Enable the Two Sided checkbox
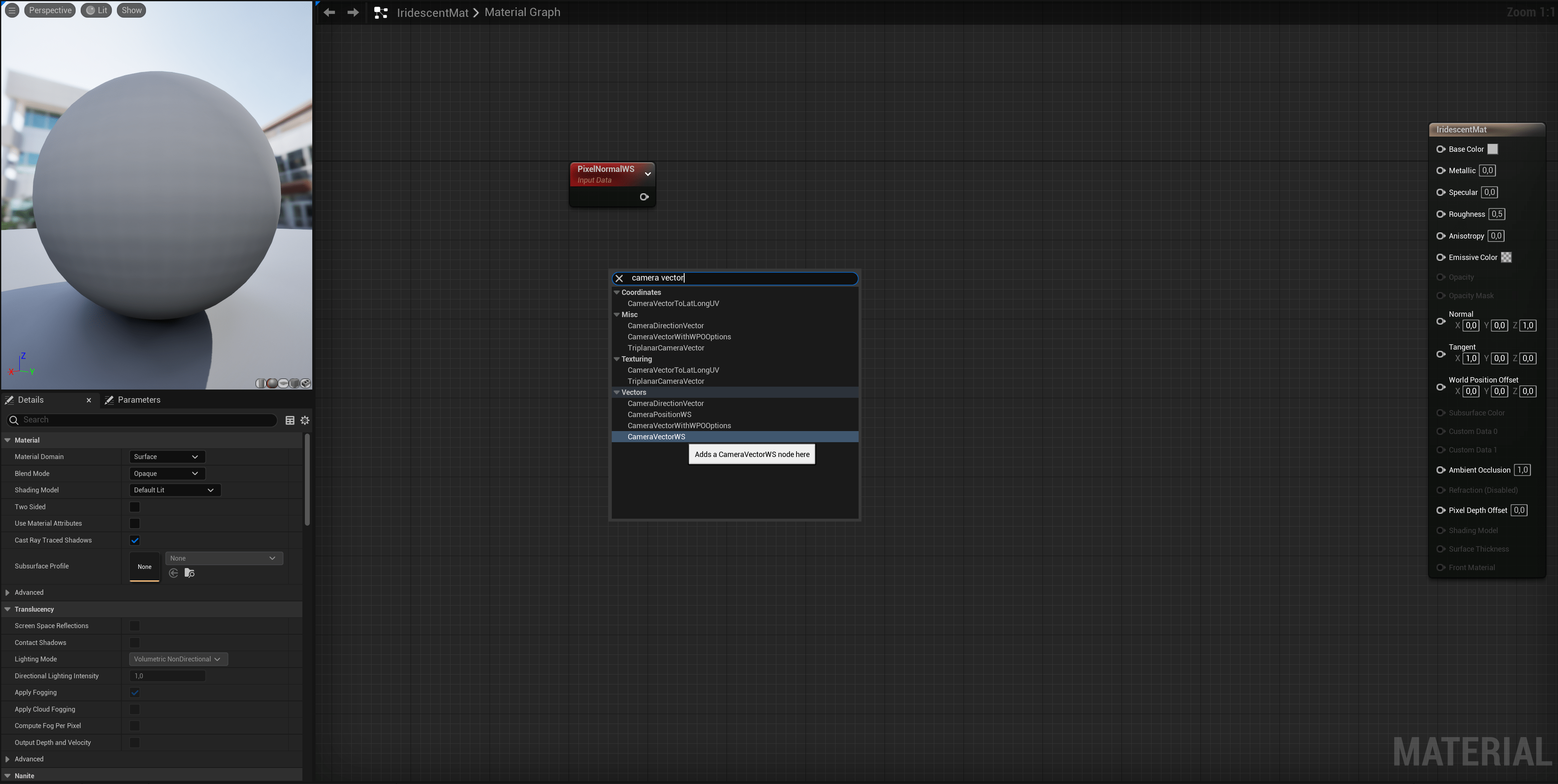The image size is (1558, 784). pos(135,507)
